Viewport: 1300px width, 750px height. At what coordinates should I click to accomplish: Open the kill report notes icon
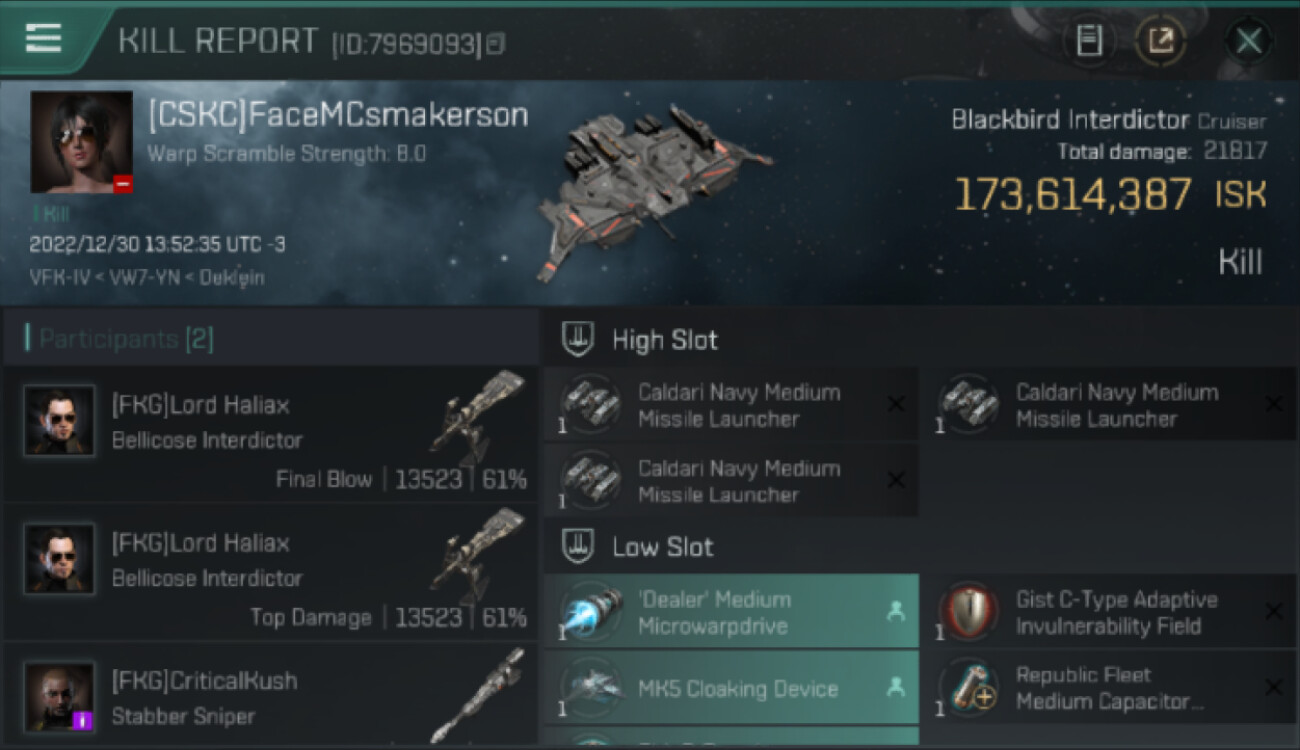(x=1089, y=41)
